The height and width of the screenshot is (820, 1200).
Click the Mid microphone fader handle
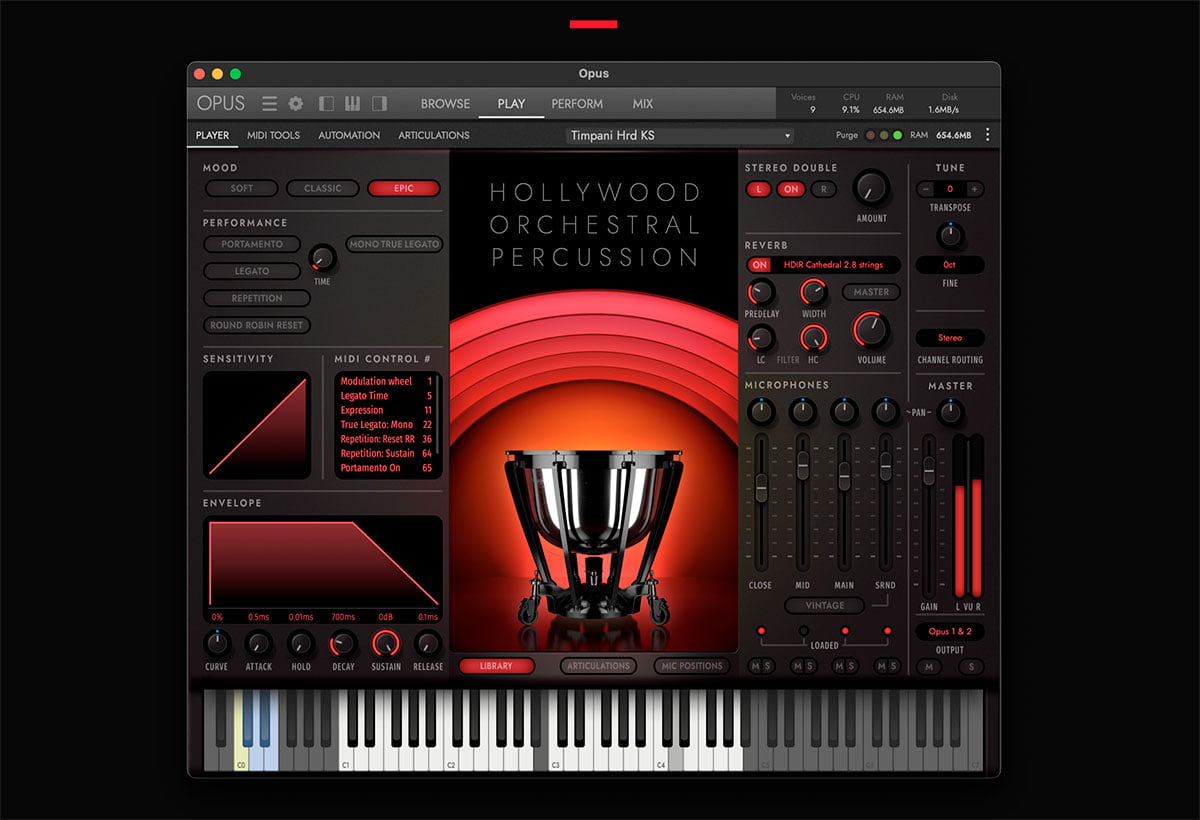click(802, 465)
